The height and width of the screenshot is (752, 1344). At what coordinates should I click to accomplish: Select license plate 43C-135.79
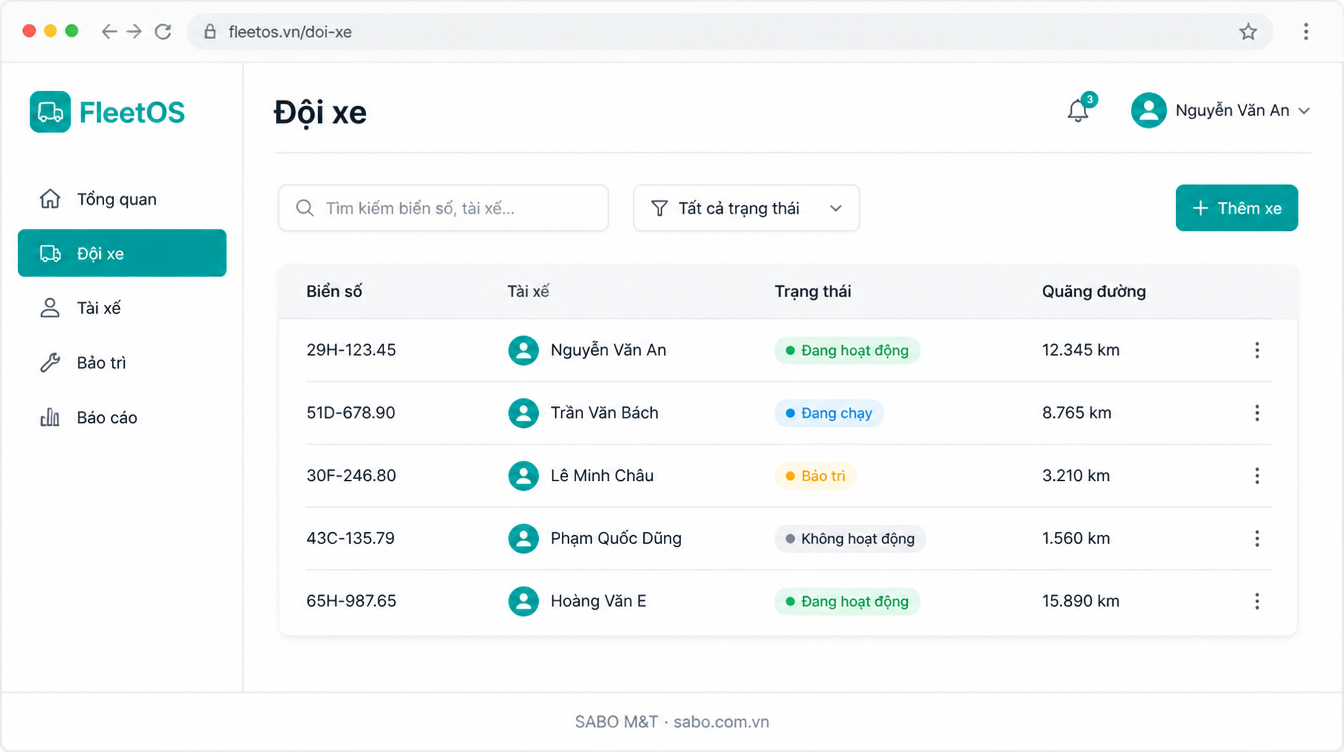click(x=350, y=539)
